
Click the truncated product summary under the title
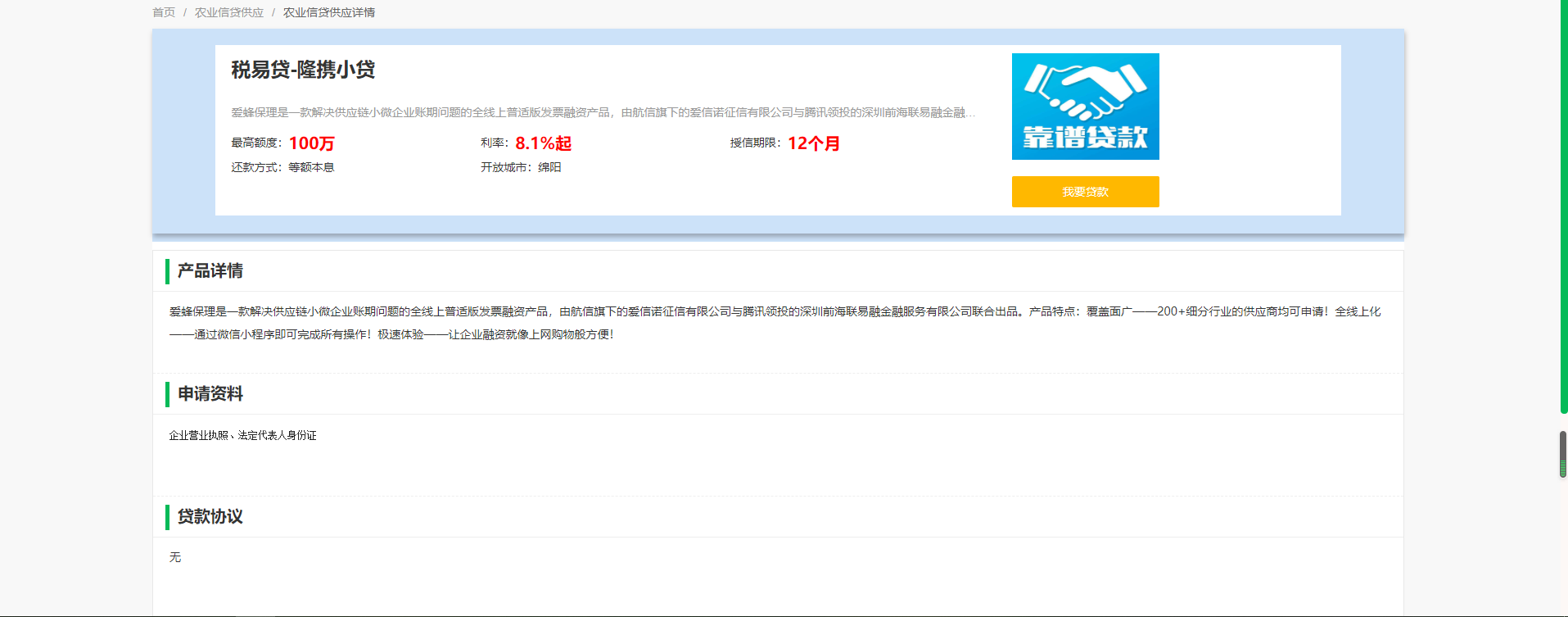pos(603,112)
